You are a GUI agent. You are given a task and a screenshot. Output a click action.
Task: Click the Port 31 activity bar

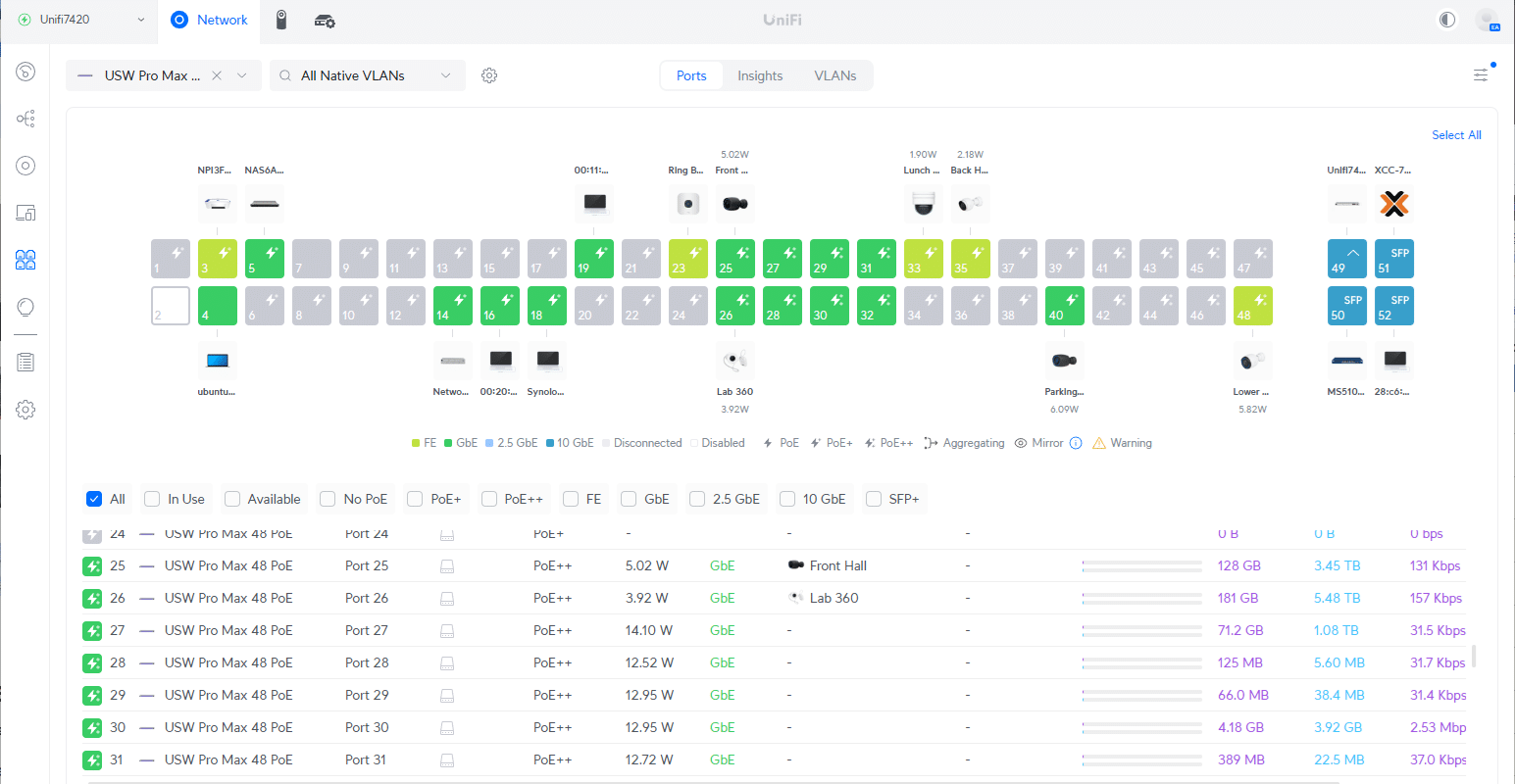click(x=1142, y=759)
